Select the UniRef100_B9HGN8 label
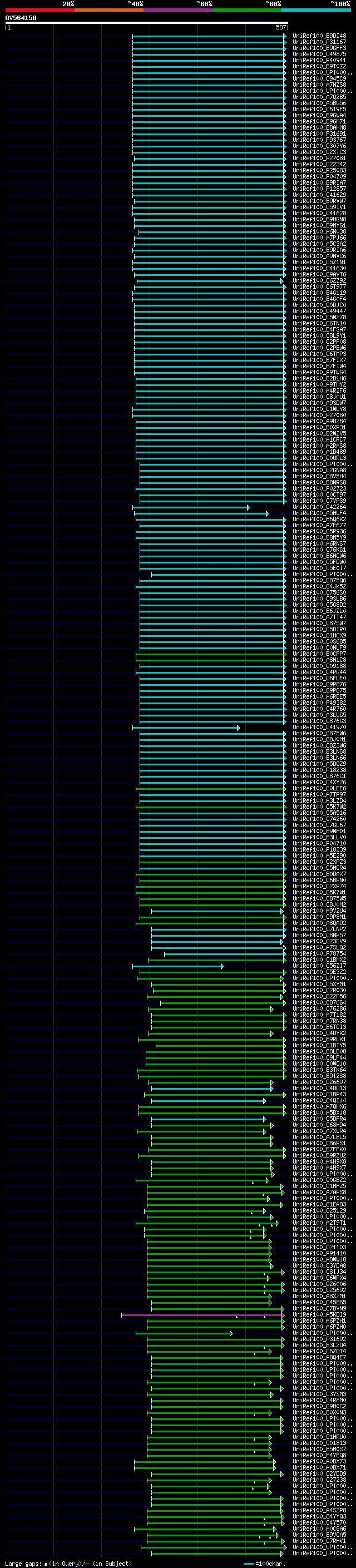Image resolution: width=356 pixels, height=1568 pixels. 319,219
